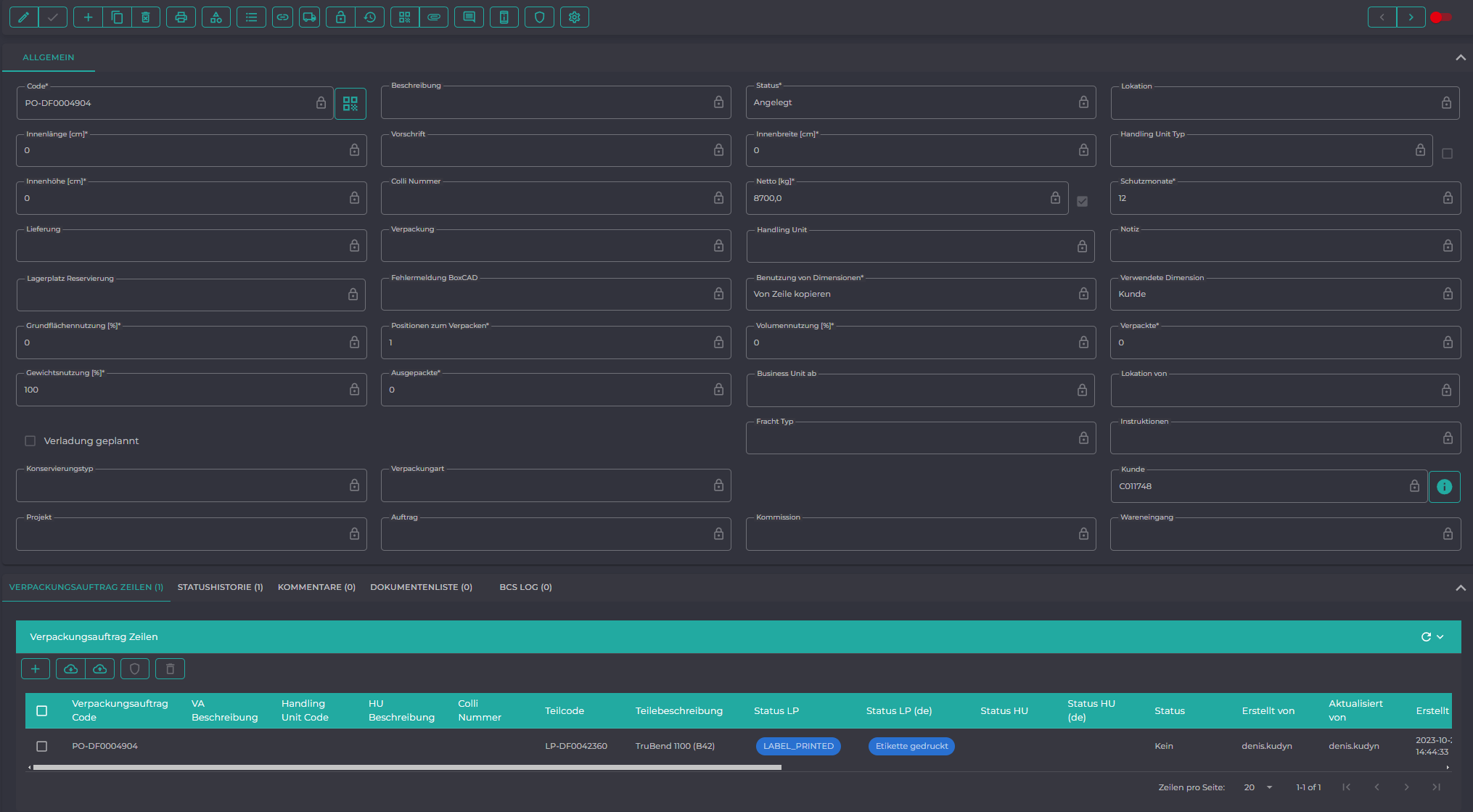Image resolution: width=1473 pixels, height=812 pixels.
Task: Expand chevron beside refresh in table header
Action: tap(1440, 637)
